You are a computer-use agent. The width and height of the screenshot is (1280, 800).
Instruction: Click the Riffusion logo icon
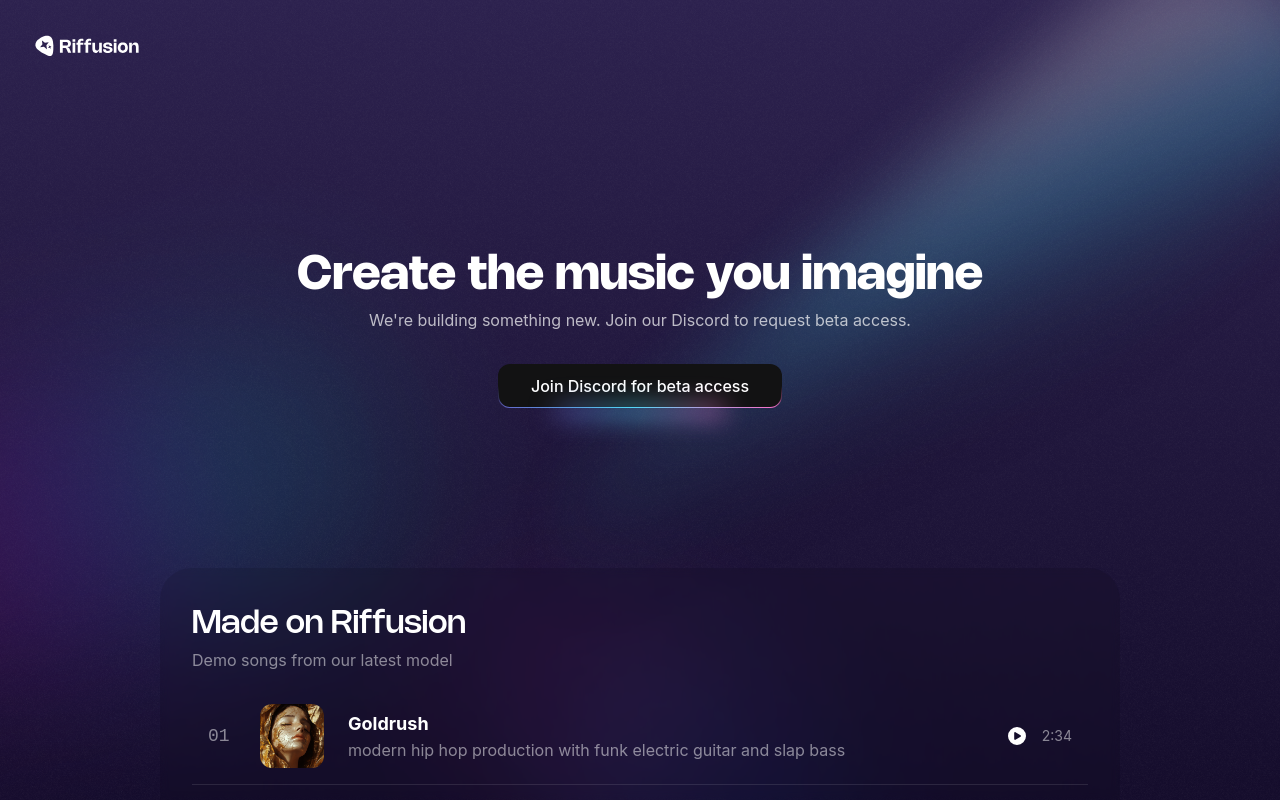pyautogui.click(x=44, y=46)
